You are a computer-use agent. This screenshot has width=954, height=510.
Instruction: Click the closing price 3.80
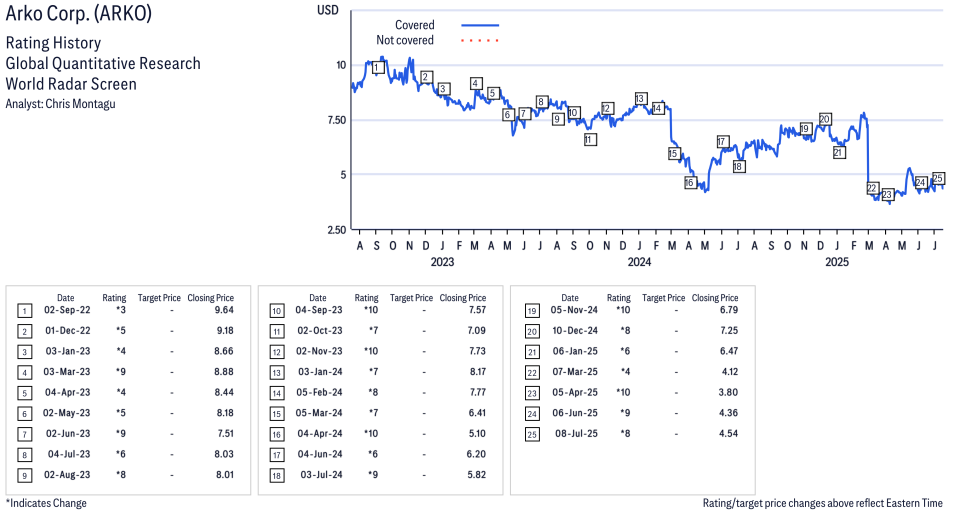[728, 392]
